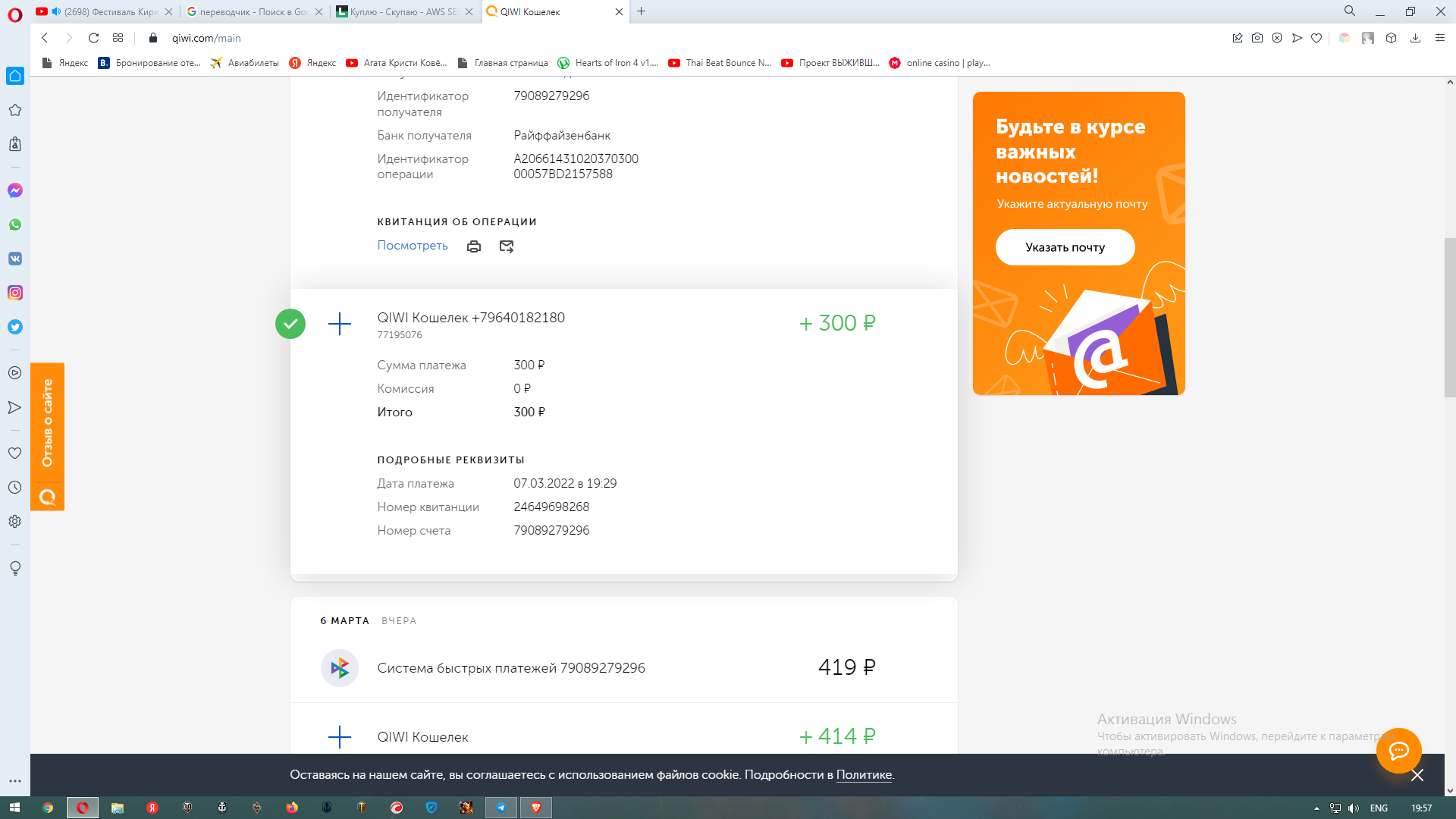
Task: Switch to the переводчик Google search tab
Action: point(256,11)
